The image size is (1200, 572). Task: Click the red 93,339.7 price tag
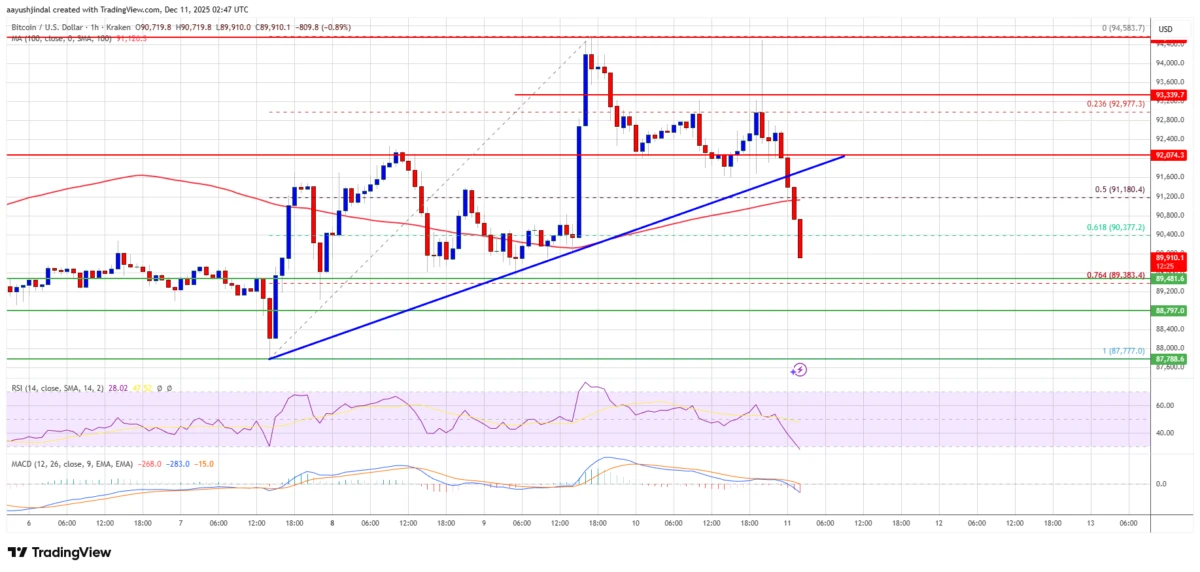tap(1169, 95)
